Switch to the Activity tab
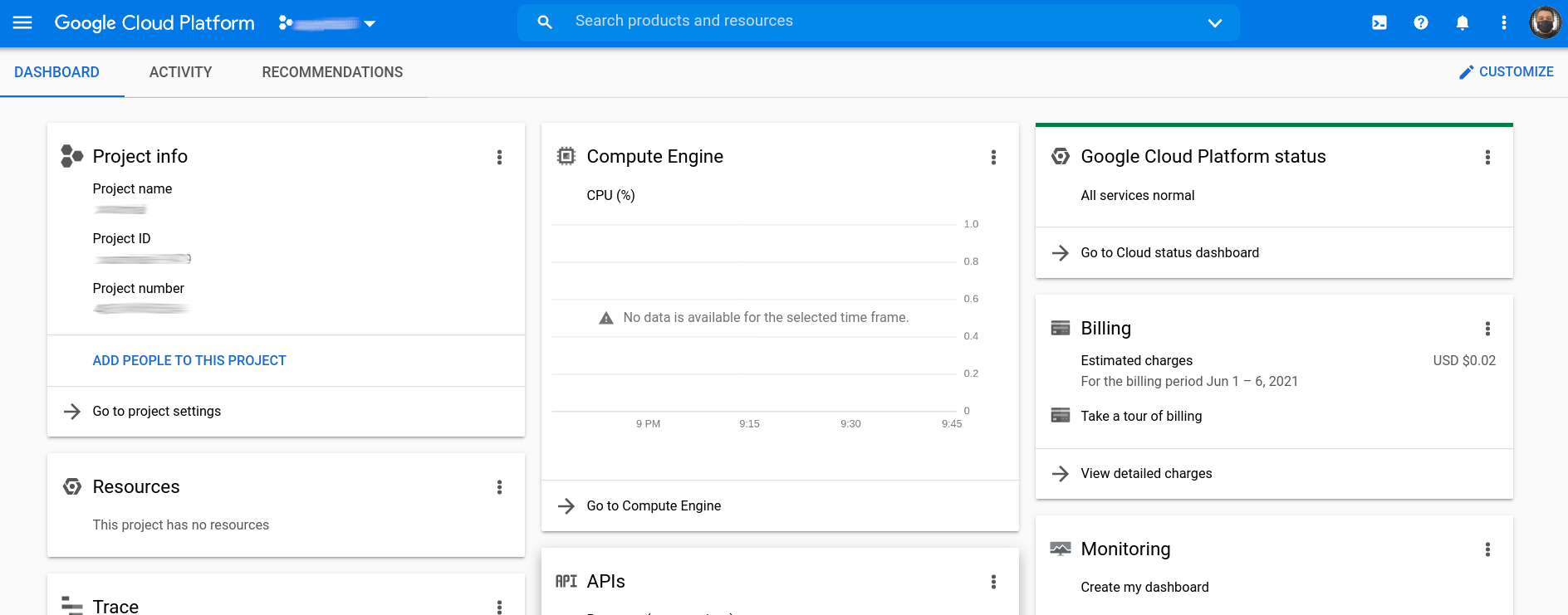The width and height of the screenshot is (1568, 615). pos(180,72)
